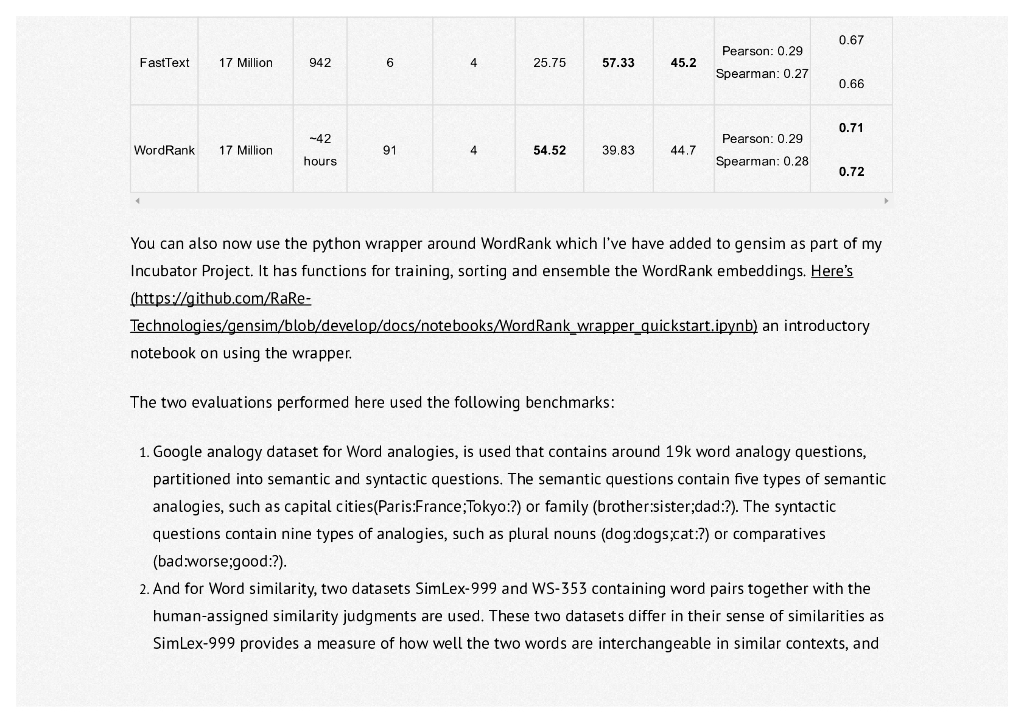Screen dimensions: 1024x723
Task: Click the horizontal scrollbar right arrow
Action: (x=885, y=201)
